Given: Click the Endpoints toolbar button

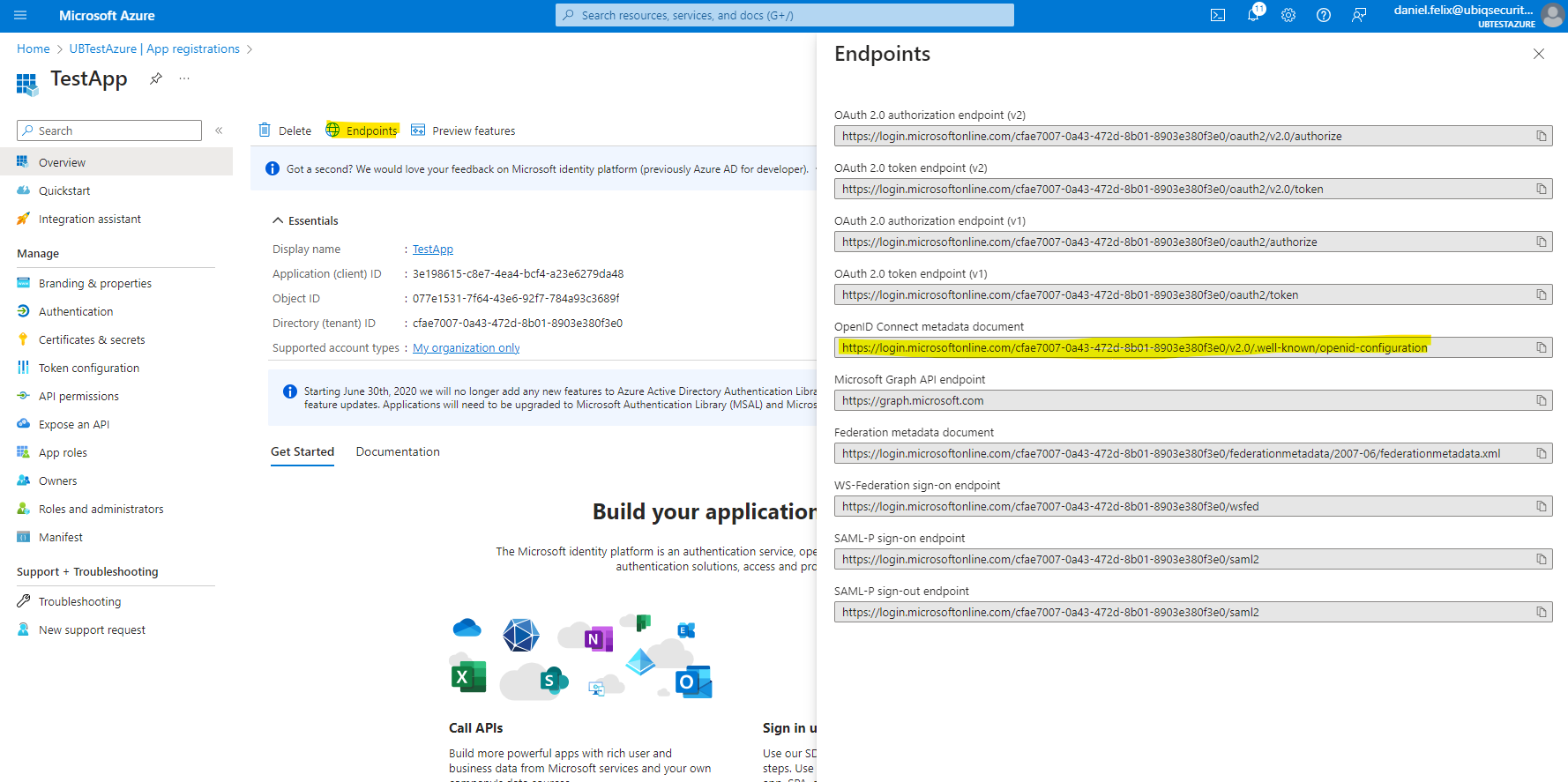Looking at the screenshot, I should pos(362,130).
